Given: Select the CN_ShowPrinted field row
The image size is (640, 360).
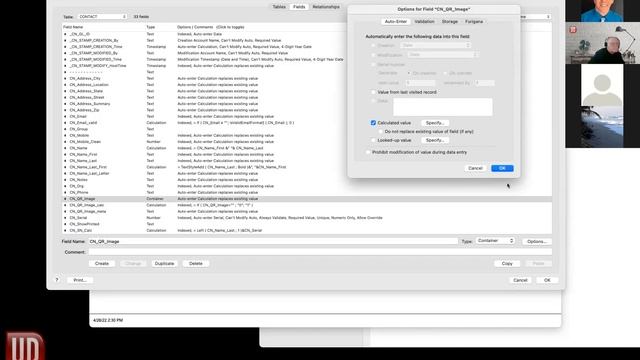Looking at the screenshot, I should point(307,224).
